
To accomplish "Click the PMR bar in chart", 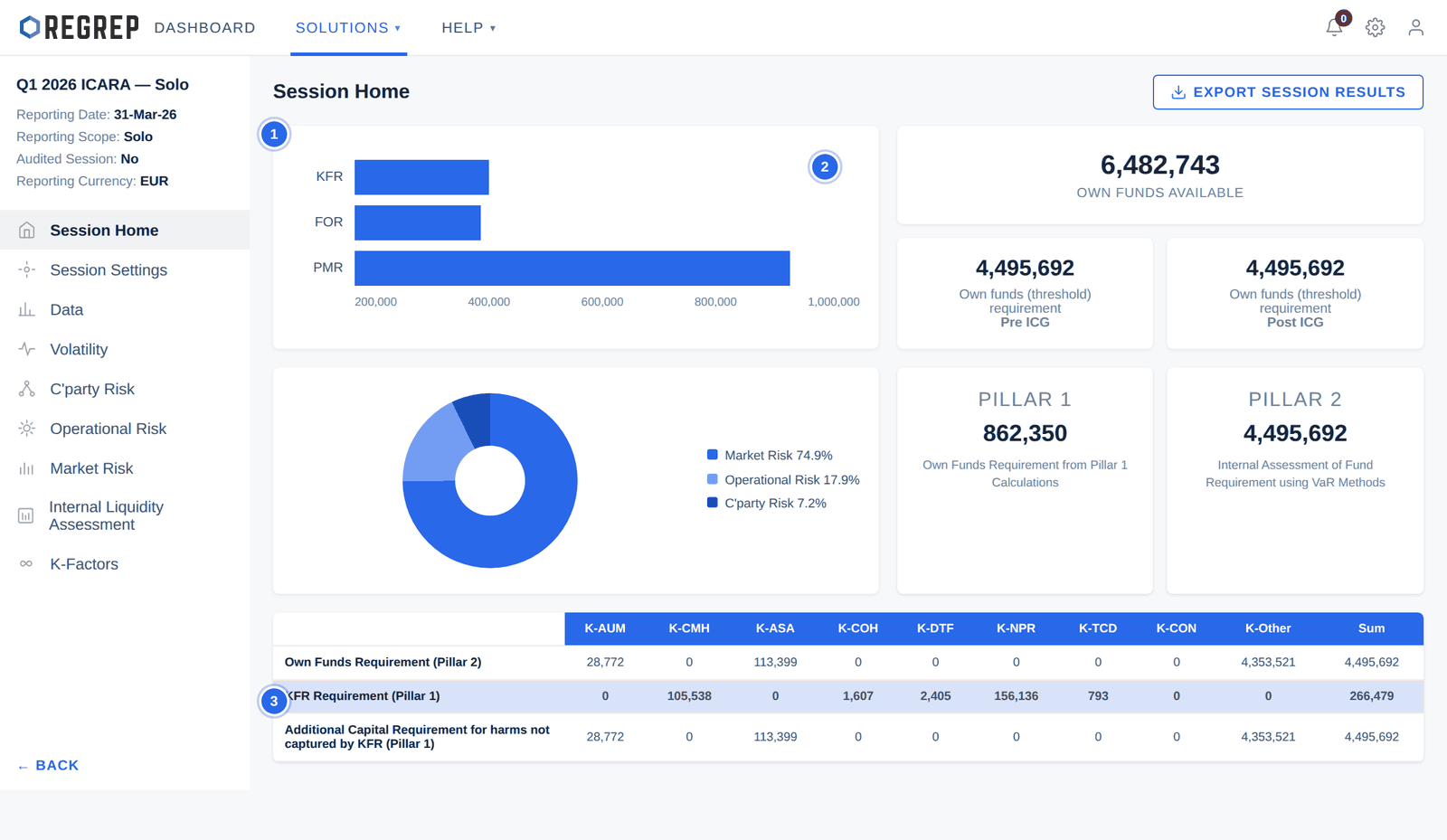I will pyautogui.click(x=572, y=268).
